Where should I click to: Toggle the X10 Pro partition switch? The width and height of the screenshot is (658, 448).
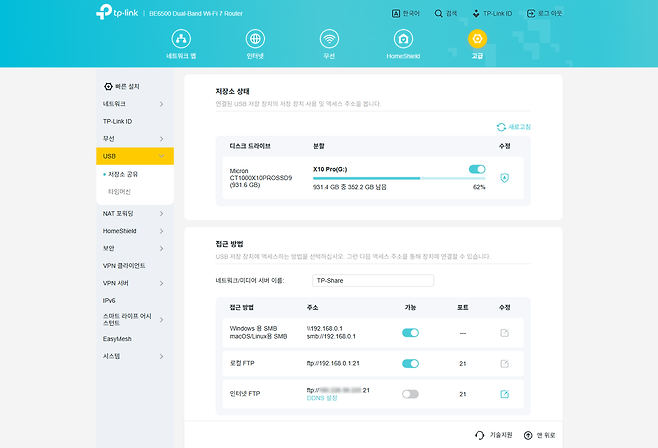(x=476, y=170)
